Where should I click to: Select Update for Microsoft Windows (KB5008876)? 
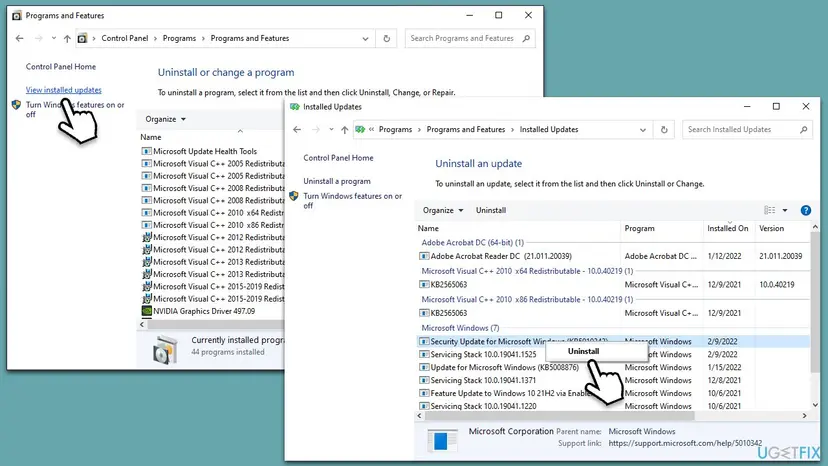[613, 367]
